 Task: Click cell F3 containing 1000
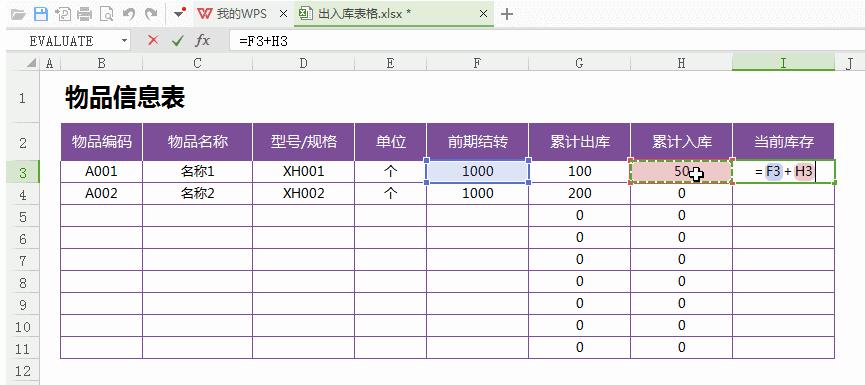[477, 172]
